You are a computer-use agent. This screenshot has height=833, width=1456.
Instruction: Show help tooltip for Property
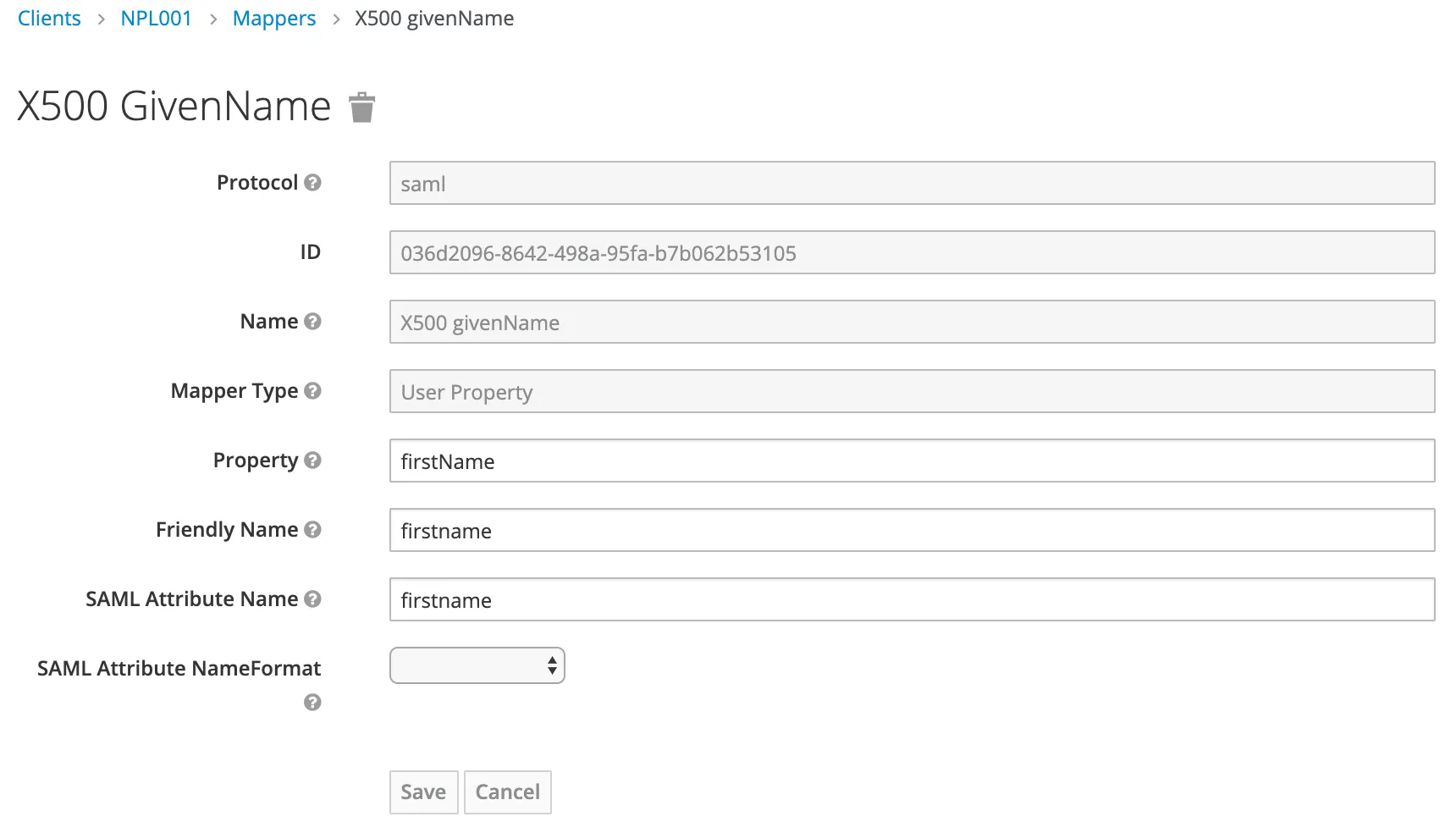[x=312, y=461]
